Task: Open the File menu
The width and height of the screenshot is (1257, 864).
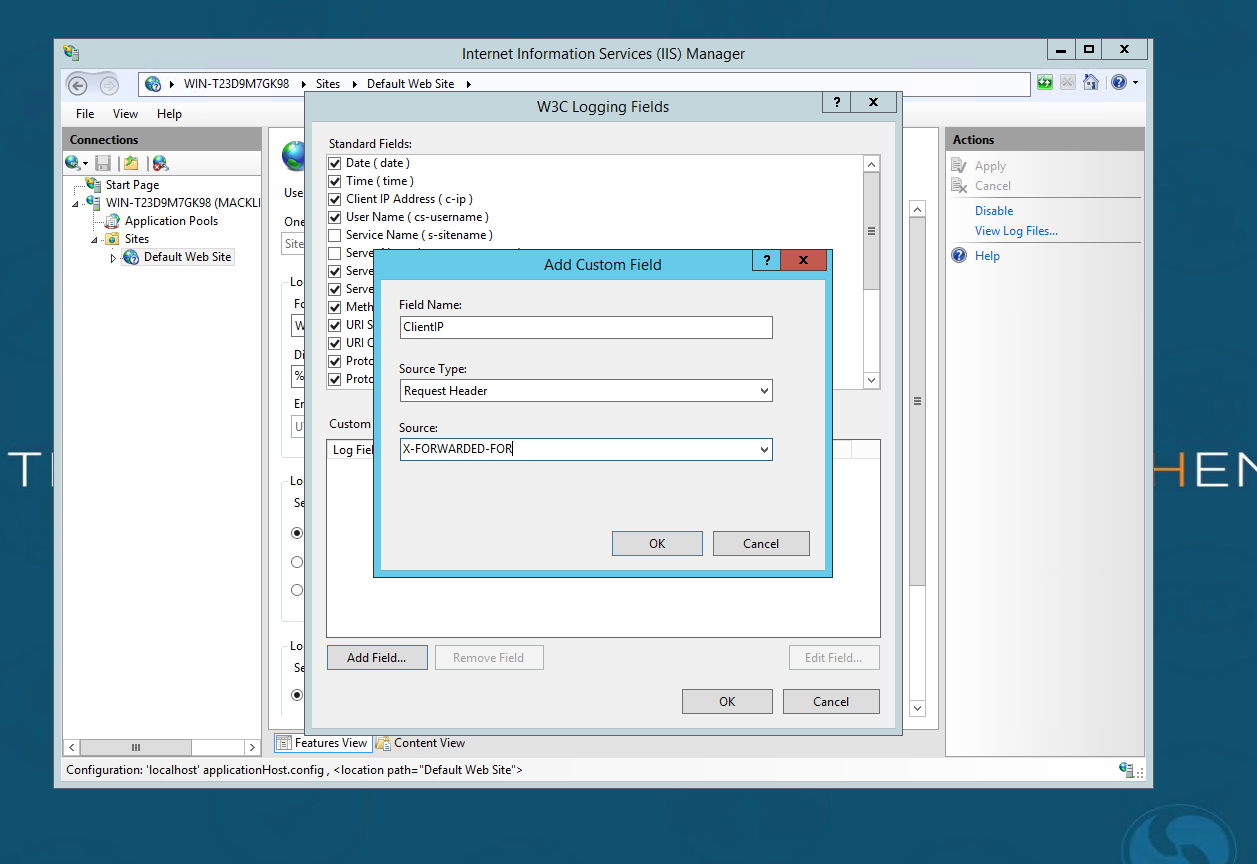Action: 85,114
